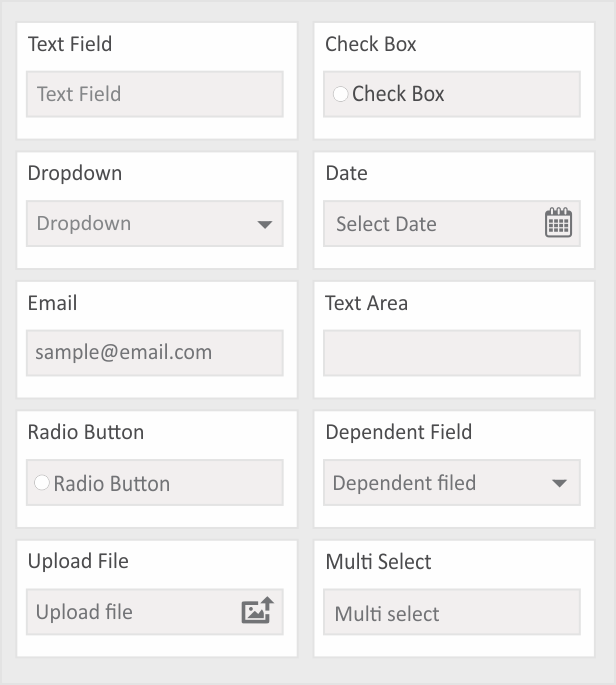
Task: Click the "Upload File" card heading
Action: point(78,561)
